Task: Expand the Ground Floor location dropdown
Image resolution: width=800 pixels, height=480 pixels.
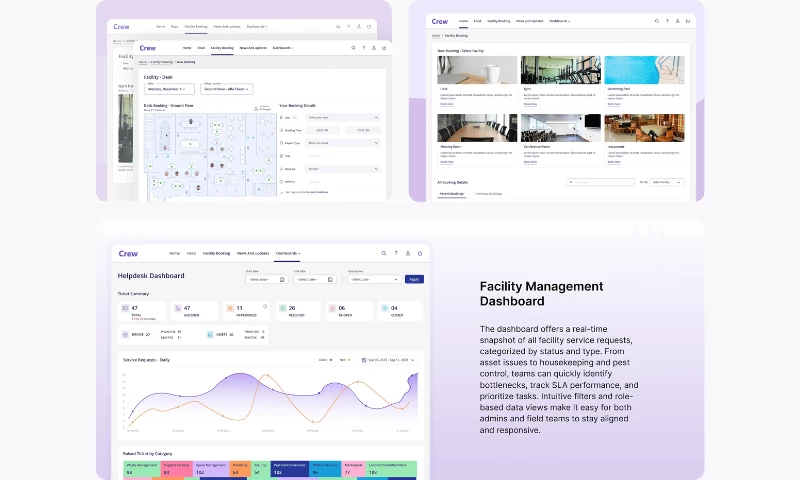Action: coord(228,89)
